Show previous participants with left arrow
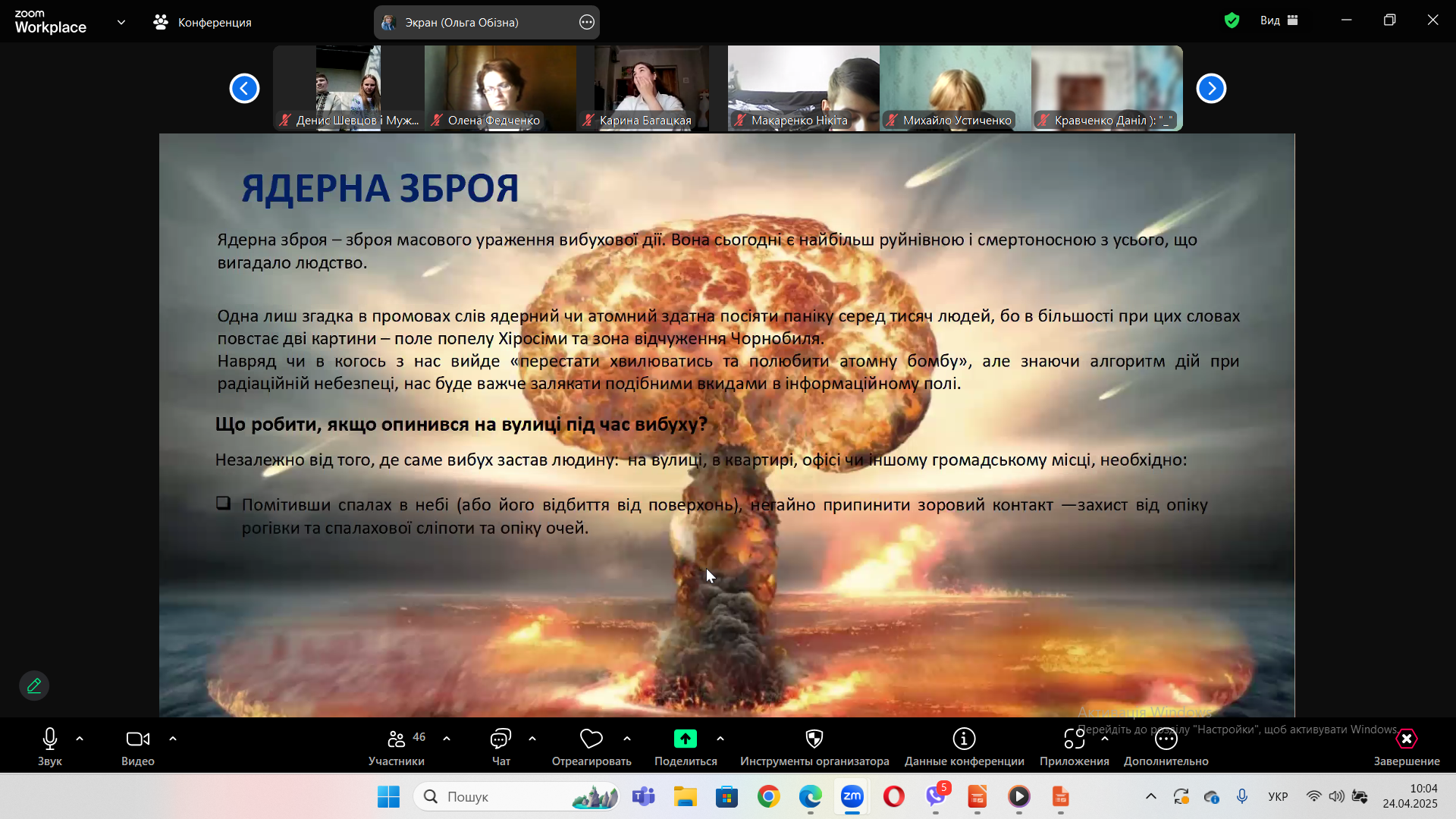1456x819 pixels. 244,89
